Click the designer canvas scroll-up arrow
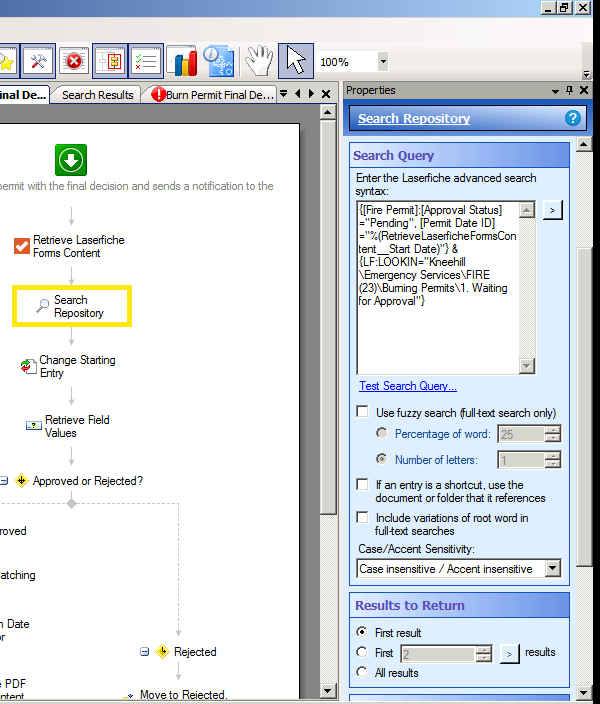The height and width of the screenshot is (704, 600). coord(328,112)
